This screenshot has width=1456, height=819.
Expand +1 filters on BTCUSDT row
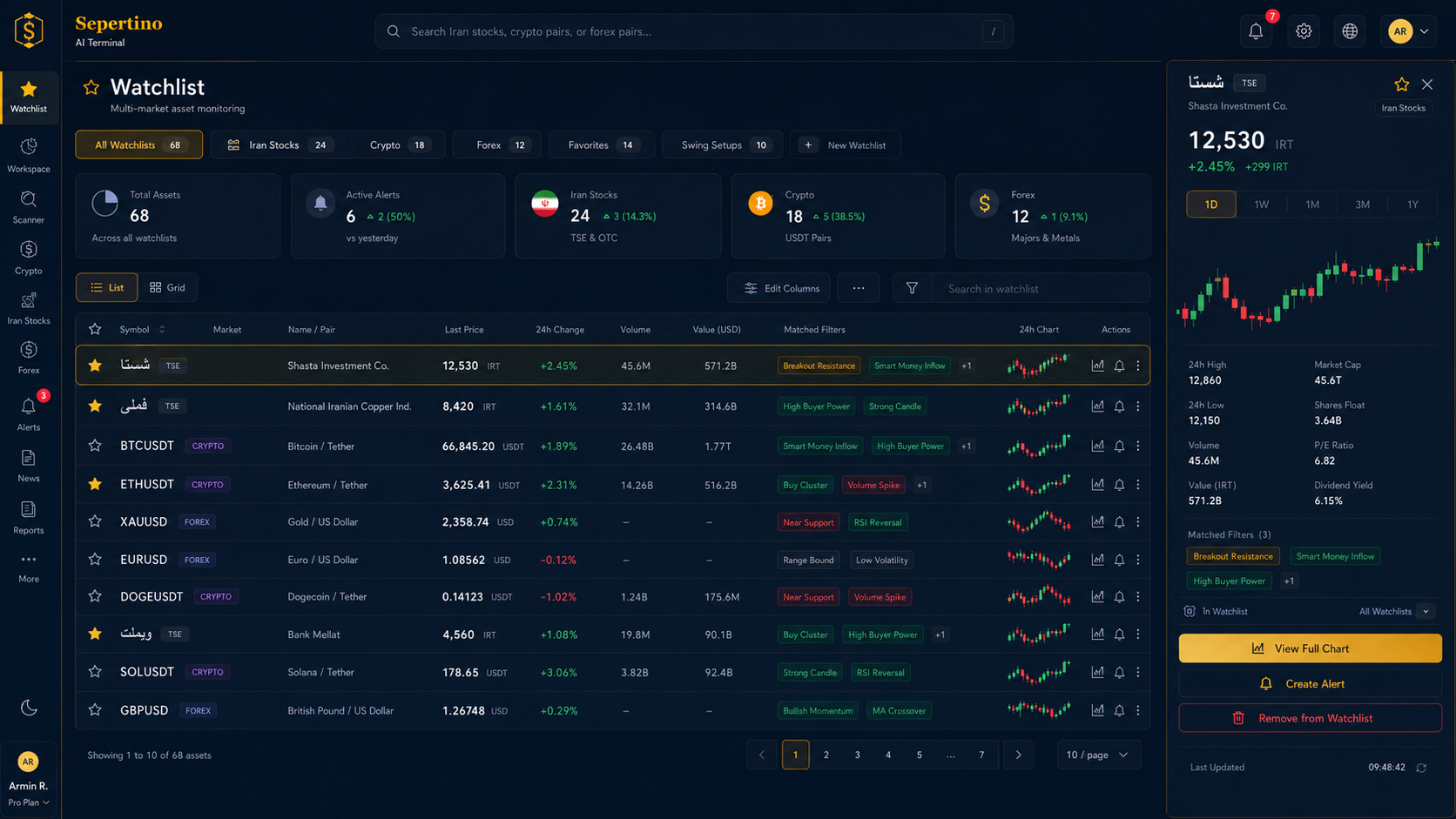967,446
